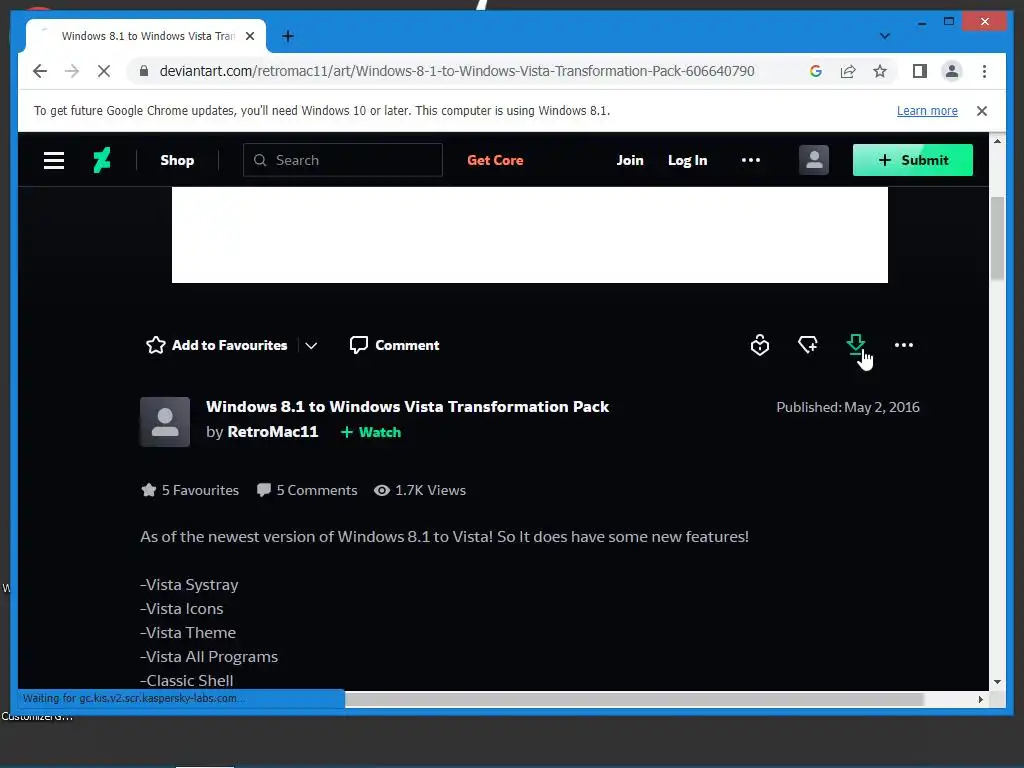Click vertical scrollbar down arrow

click(997, 682)
